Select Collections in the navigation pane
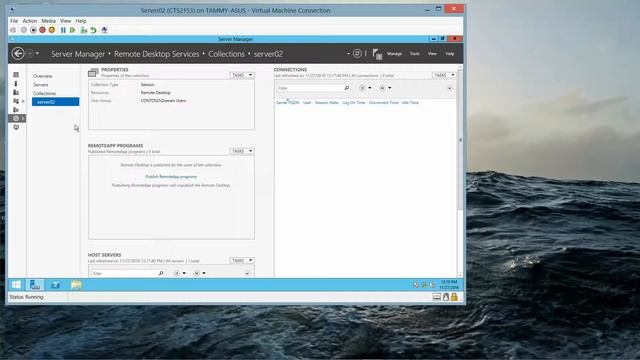Image resolution: width=640 pixels, height=360 pixels. 44,93
